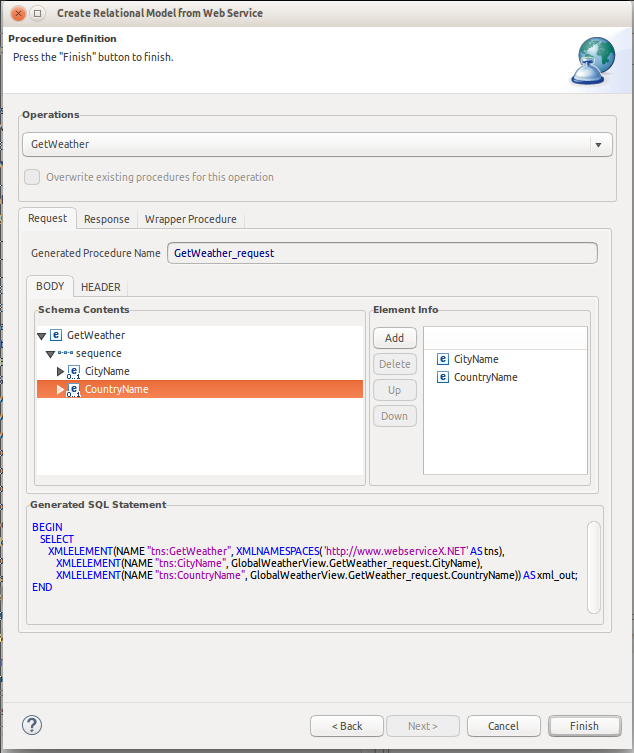Image resolution: width=634 pixels, height=753 pixels.
Task: Switch to the Response tab
Action: [x=106, y=219]
